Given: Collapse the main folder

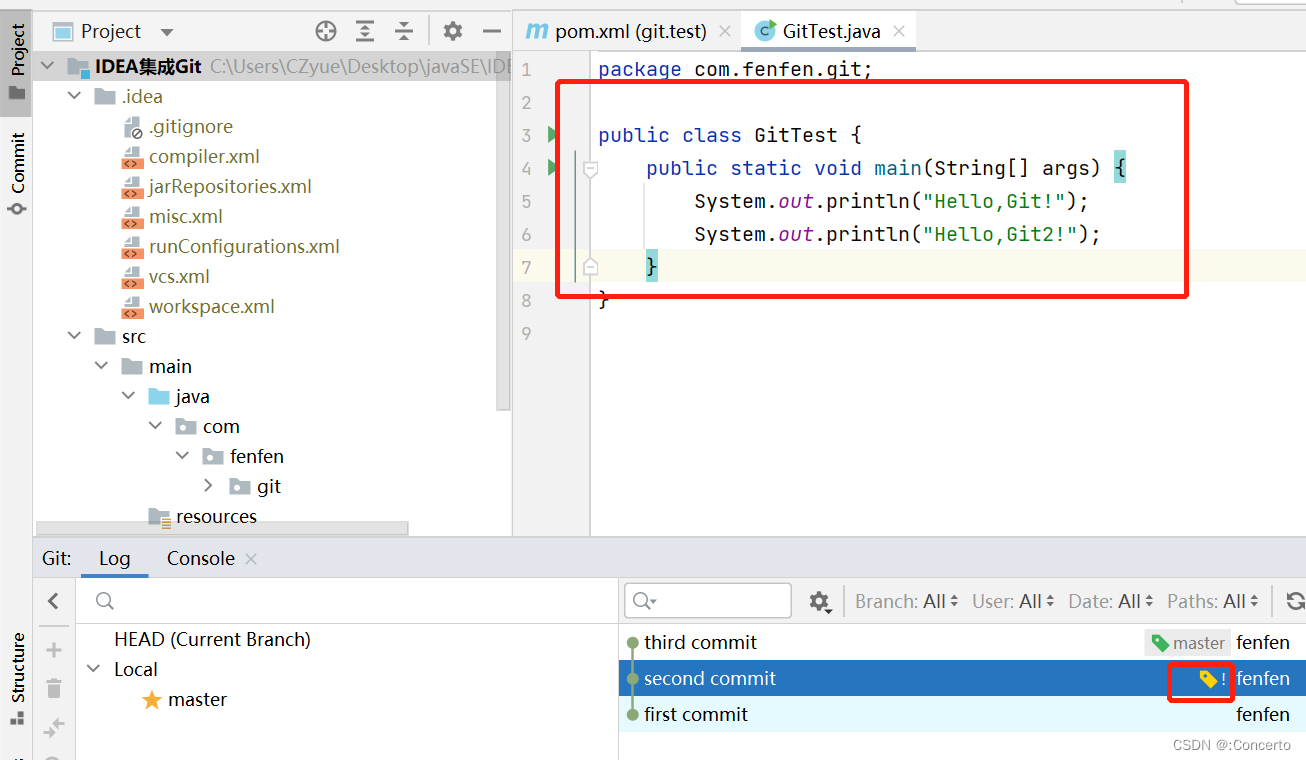Looking at the screenshot, I should coord(102,367).
